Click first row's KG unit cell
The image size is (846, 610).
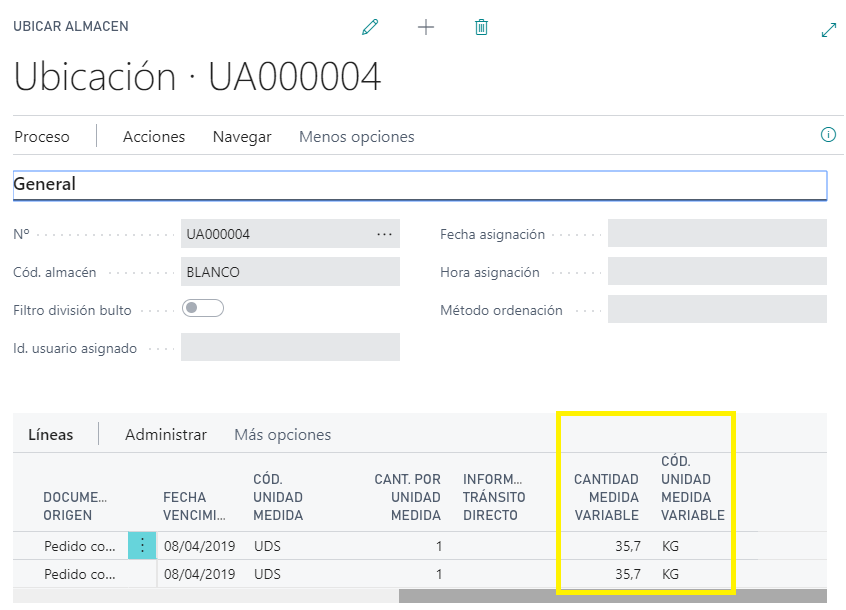point(671,546)
